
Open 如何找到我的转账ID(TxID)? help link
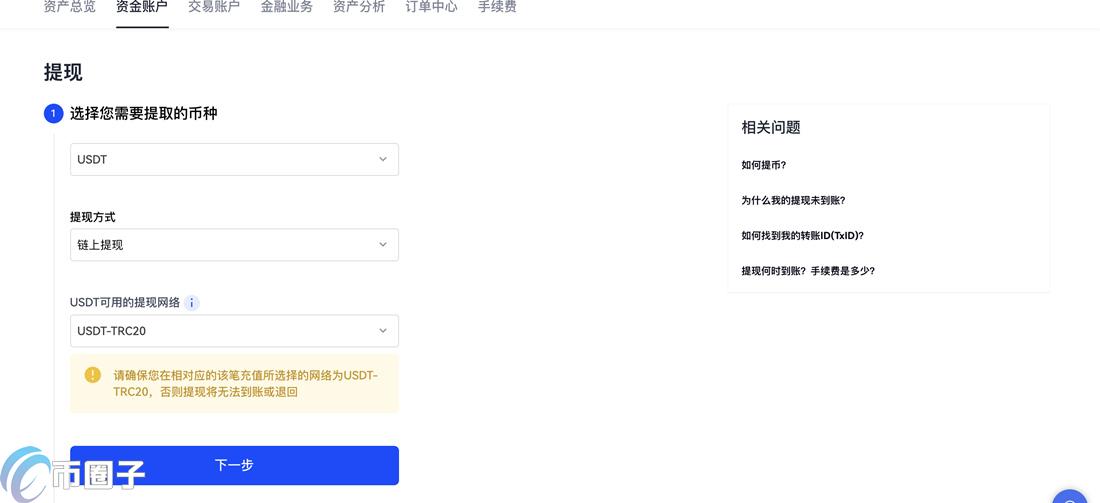[x=803, y=236]
